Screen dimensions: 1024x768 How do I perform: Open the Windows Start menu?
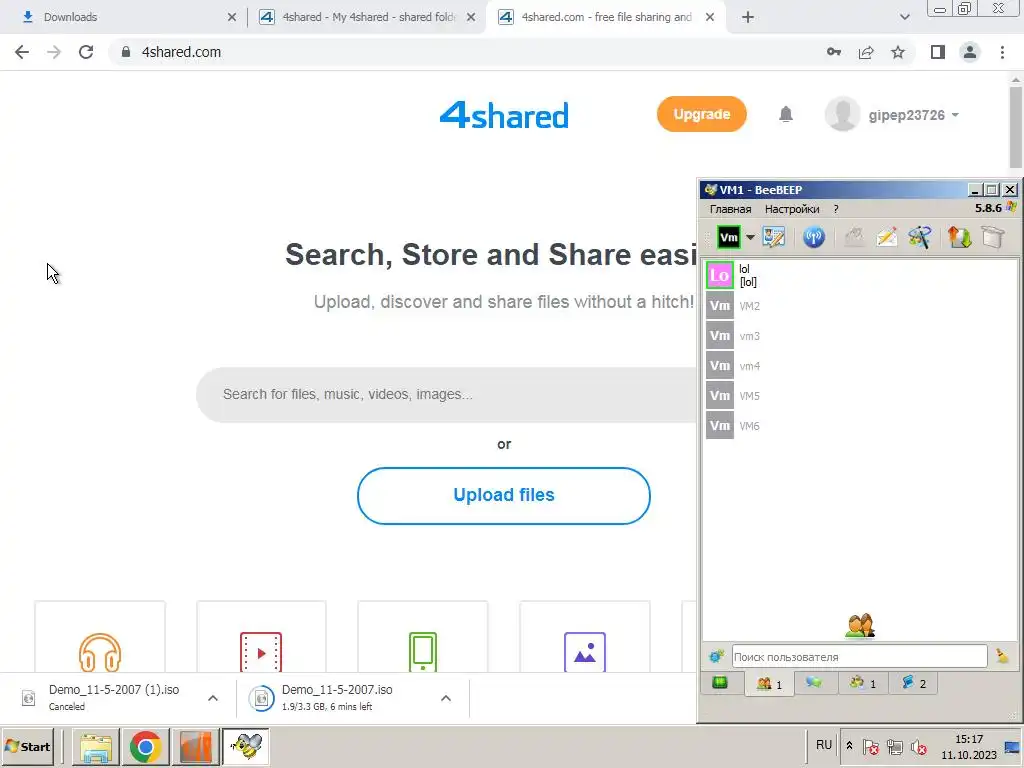[27, 746]
